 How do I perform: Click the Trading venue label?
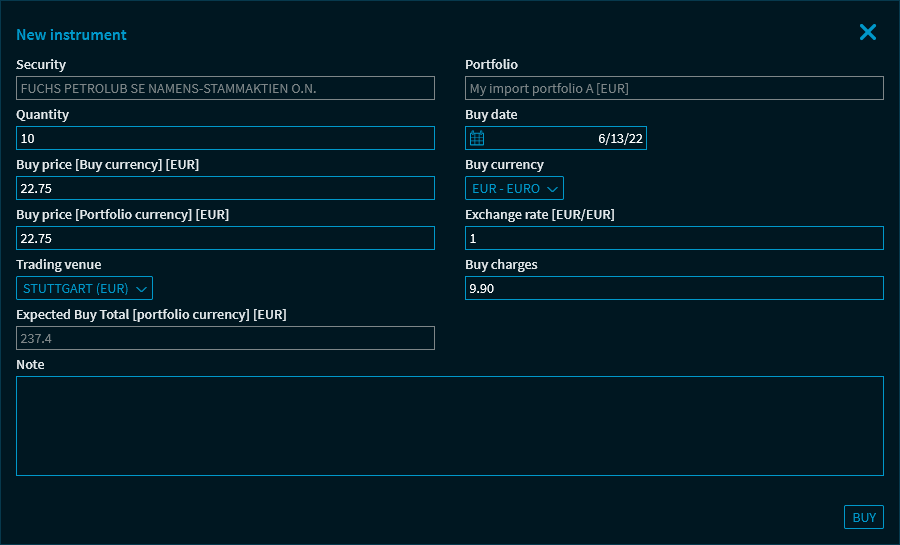[58, 265]
